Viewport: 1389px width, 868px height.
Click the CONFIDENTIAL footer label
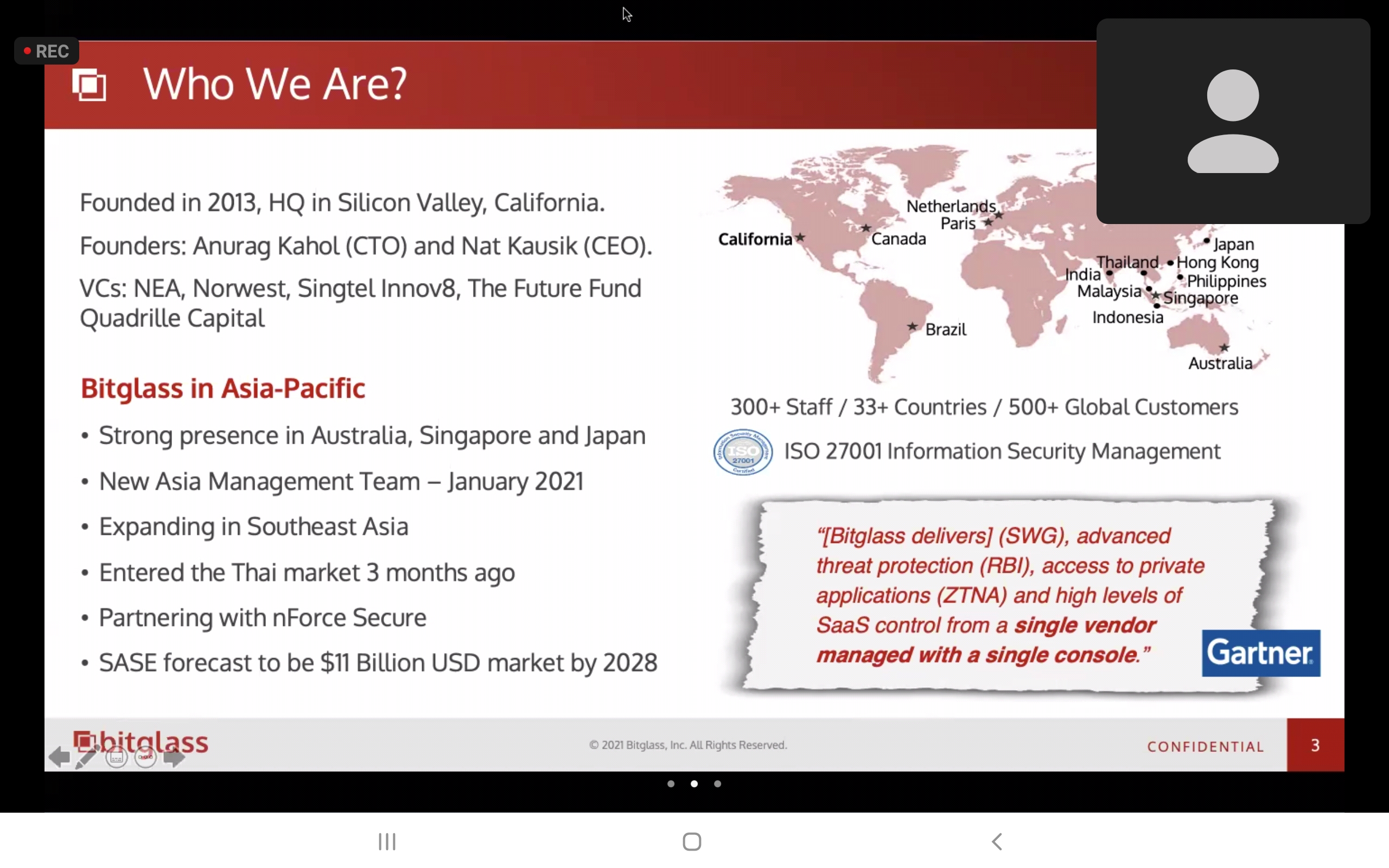tap(1205, 747)
